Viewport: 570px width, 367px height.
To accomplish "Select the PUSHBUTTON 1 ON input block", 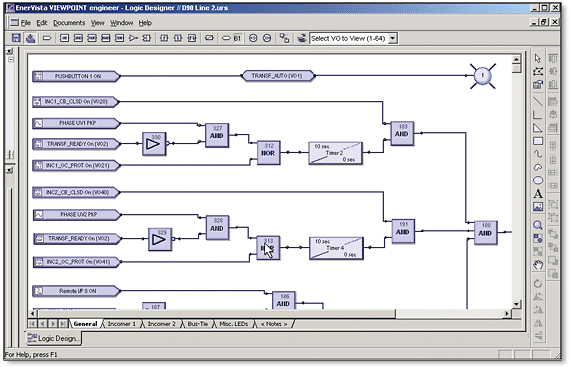I will pos(76,76).
